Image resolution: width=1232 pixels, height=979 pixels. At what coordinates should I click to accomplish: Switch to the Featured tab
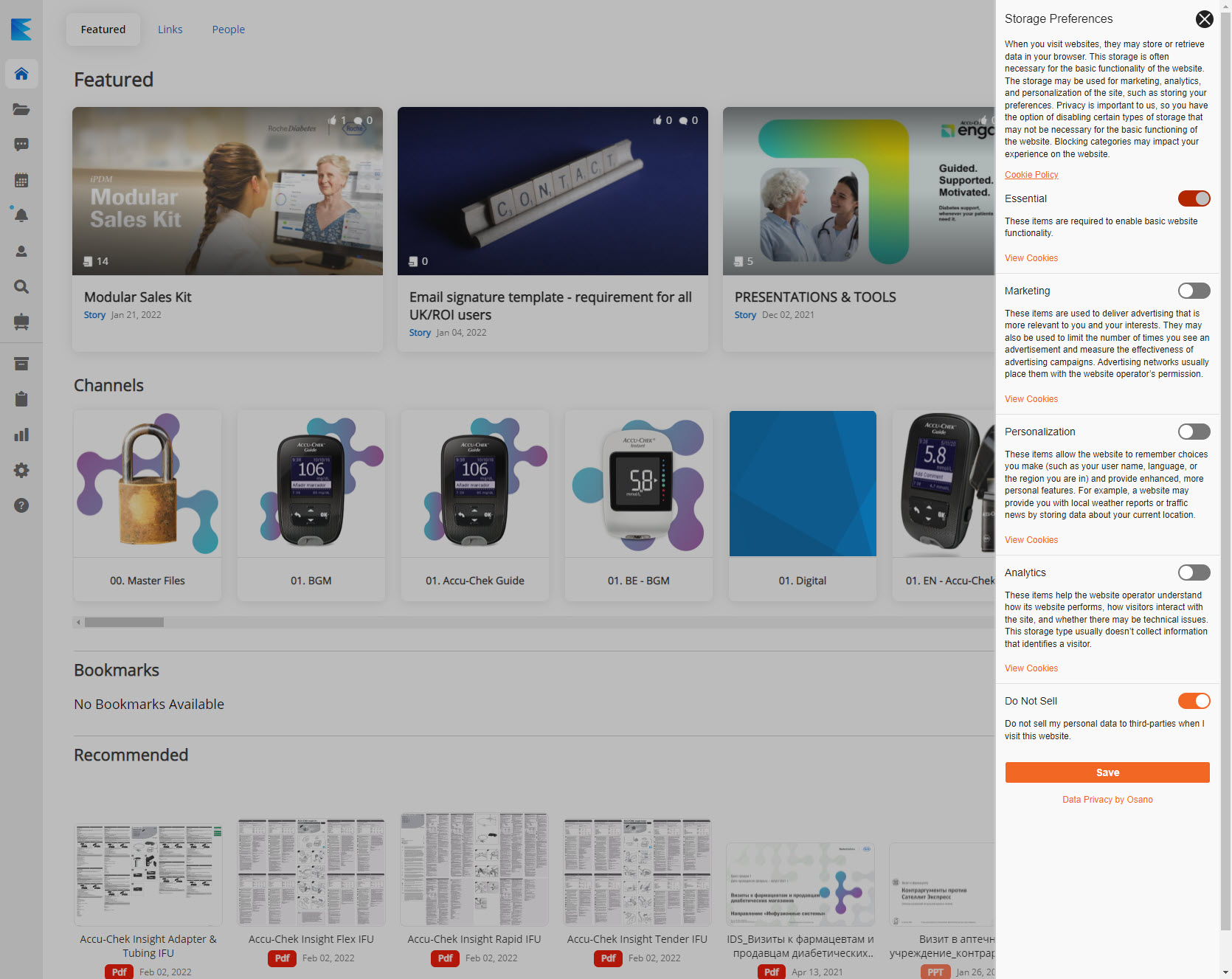coord(103,30)
